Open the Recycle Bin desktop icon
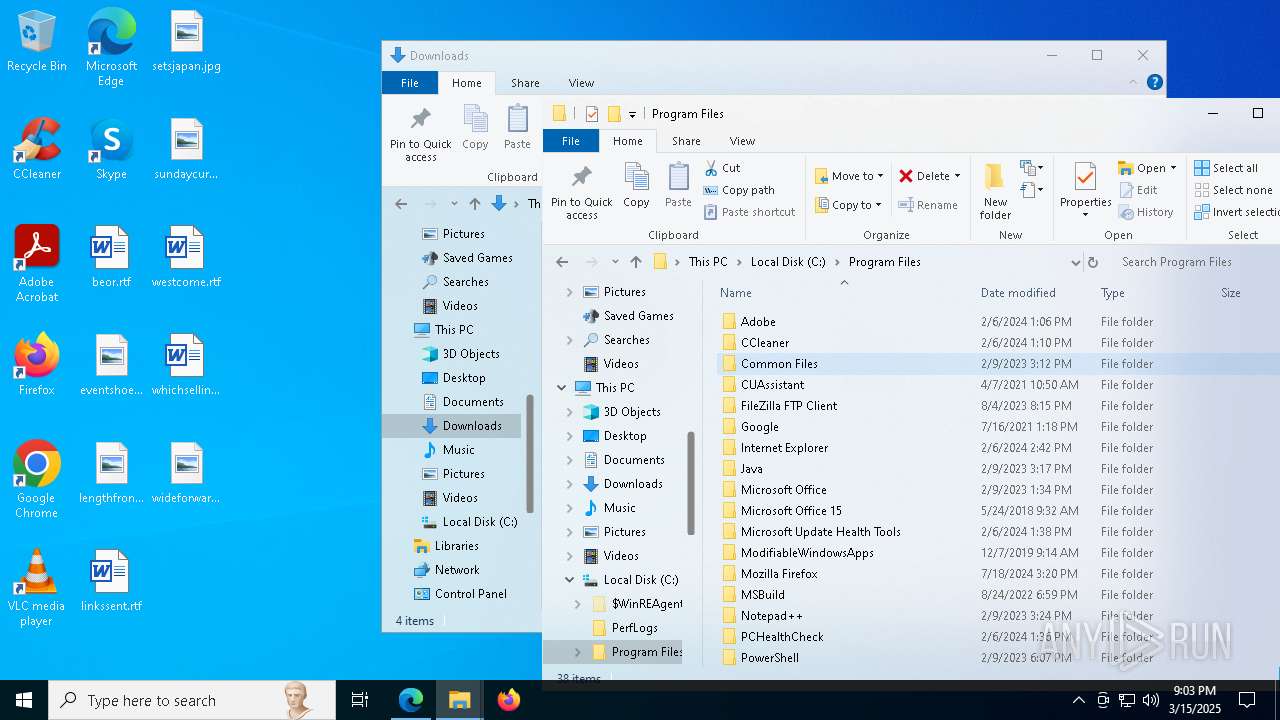The width and height of the screenshot is (1280, 720). click(37, 42)
